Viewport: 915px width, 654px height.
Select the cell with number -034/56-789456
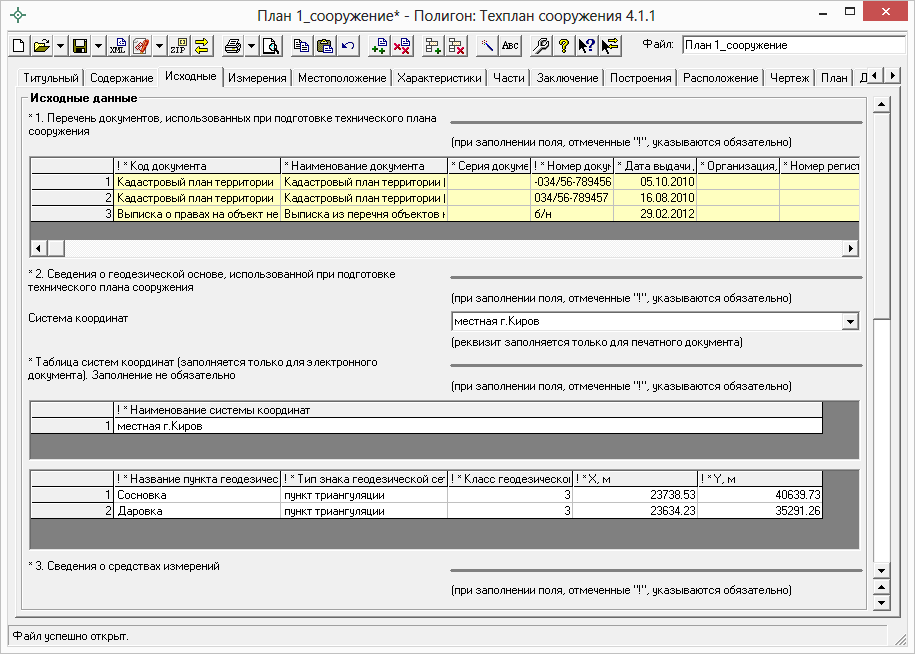(572, 182)
